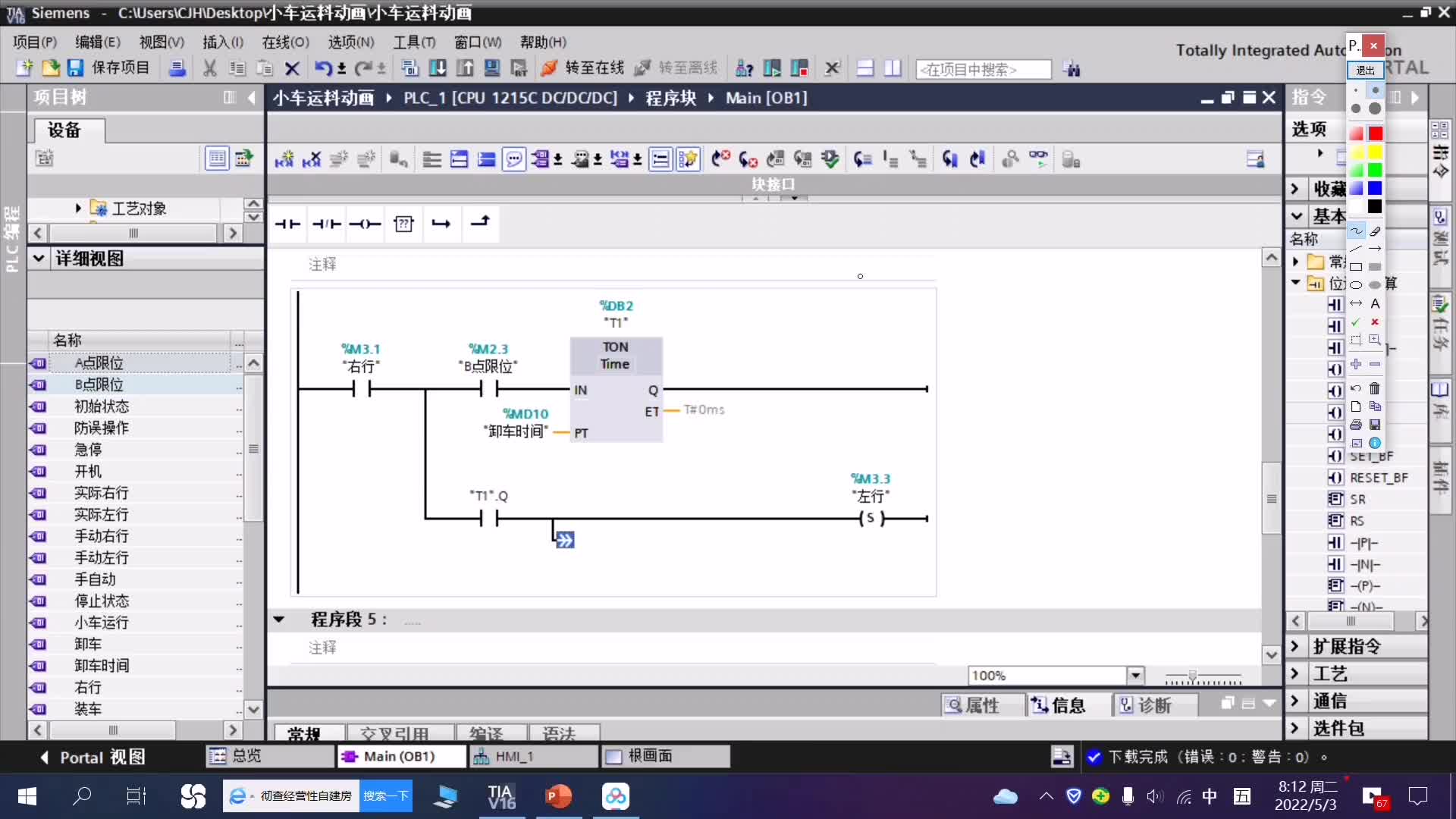The image size is (1456, 819).
Task: Open the 编辑(E) menu
Action: 98,42
